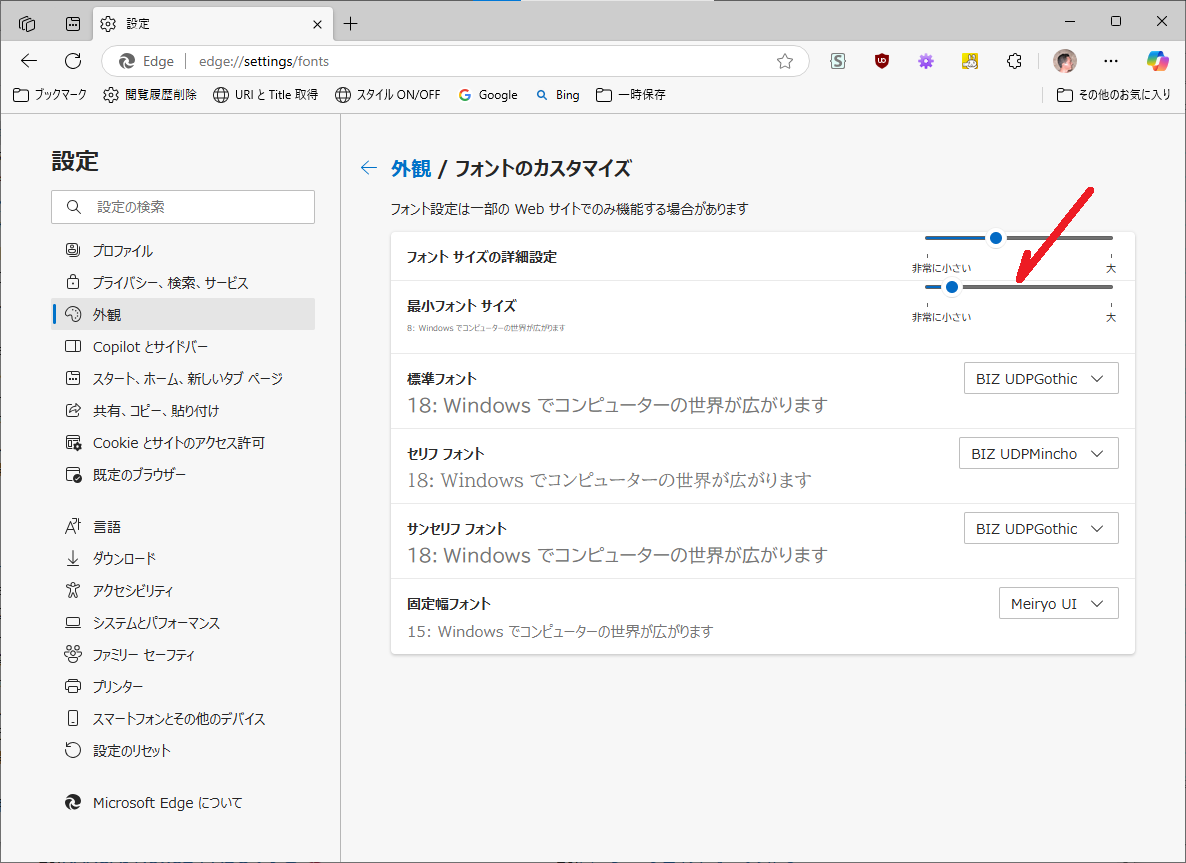Open the 標準フォント font dropdown
1186x863 pixels.
(1040, 379)
